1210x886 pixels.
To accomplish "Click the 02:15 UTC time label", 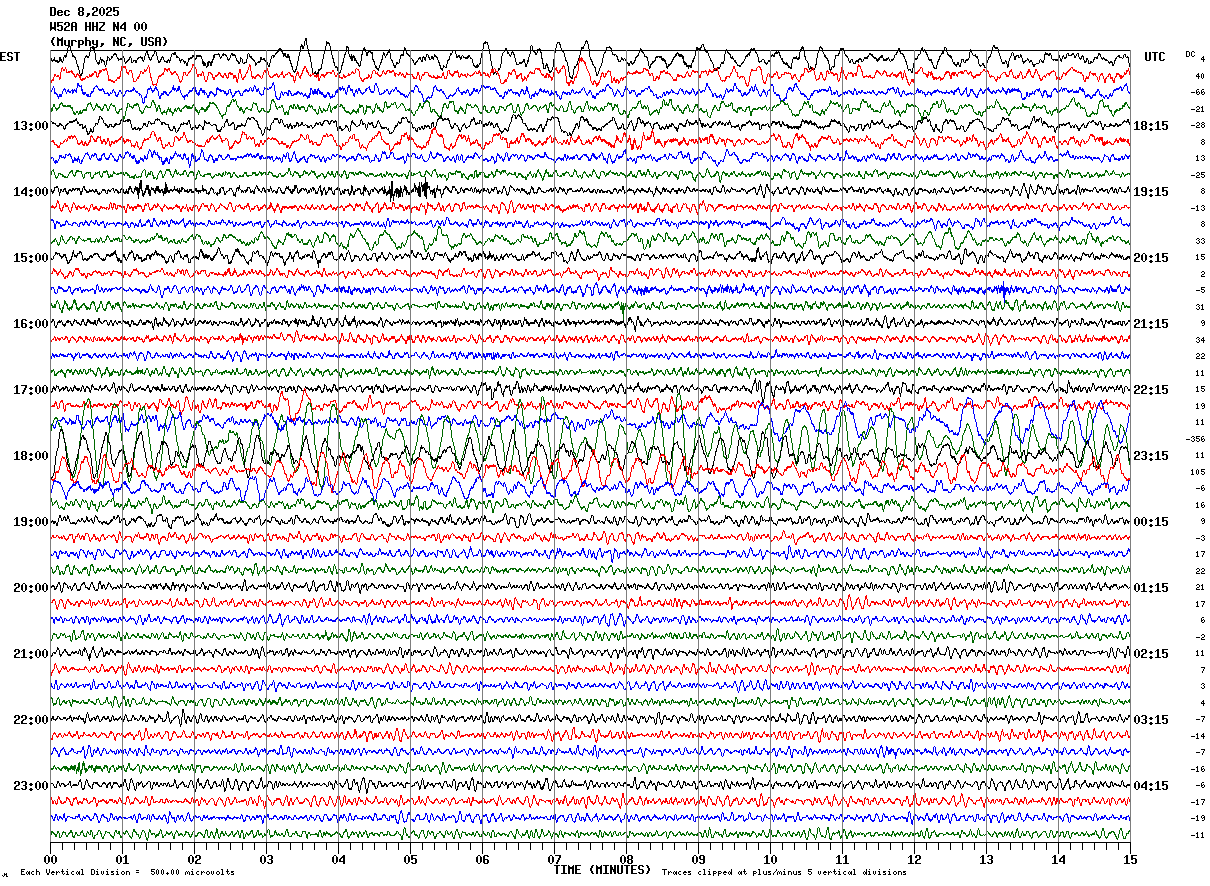I will (1150, 654).
